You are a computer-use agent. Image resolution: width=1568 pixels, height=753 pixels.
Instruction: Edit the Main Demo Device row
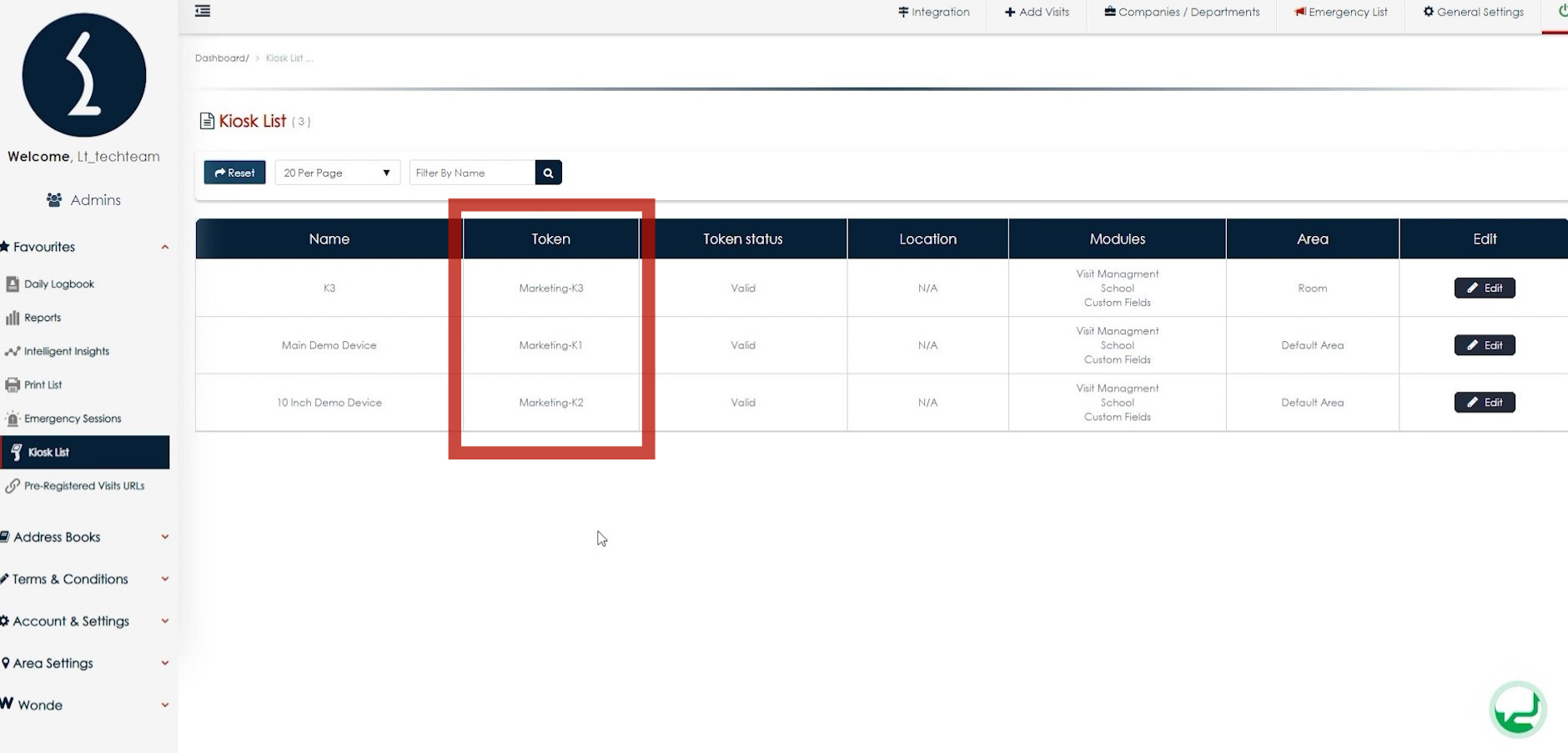click(x=1485, y=345)
